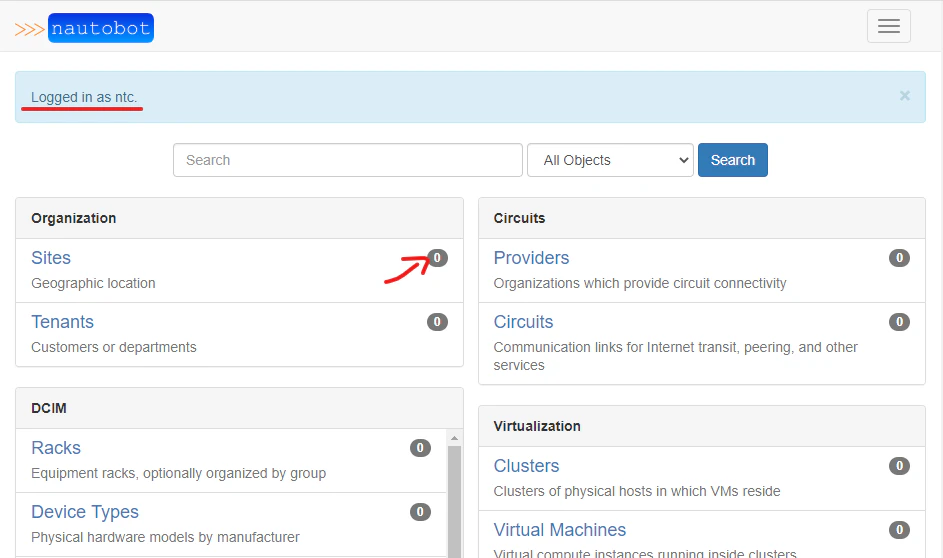Click the Circuits link count badge
Image resolution: width=943 pixels, height=558 pixels.
point(899,322)
